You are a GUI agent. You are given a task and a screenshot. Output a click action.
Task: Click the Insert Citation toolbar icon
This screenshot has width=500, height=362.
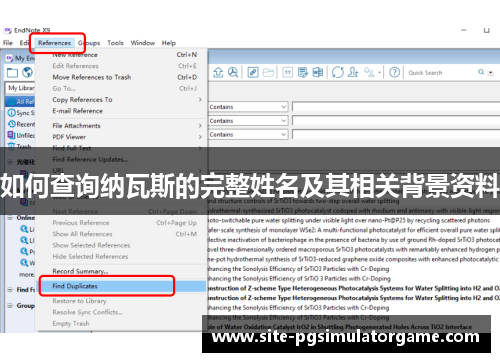coord(287,72)
